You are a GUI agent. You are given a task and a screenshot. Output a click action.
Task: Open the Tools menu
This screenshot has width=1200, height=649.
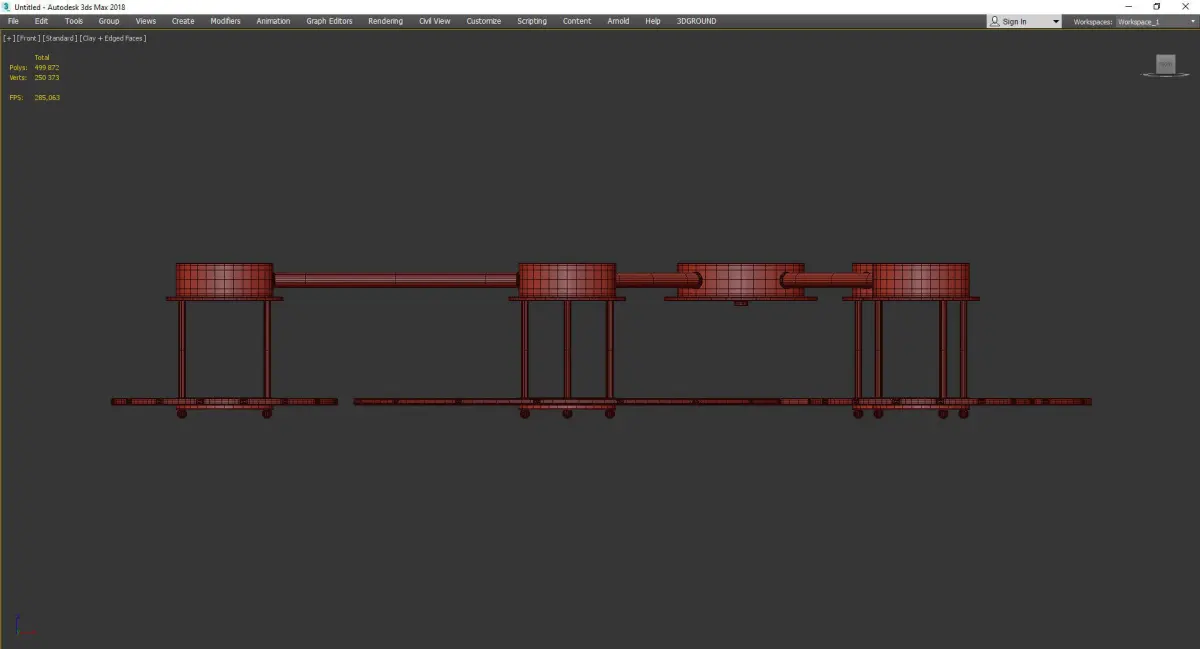coord(74,21)
